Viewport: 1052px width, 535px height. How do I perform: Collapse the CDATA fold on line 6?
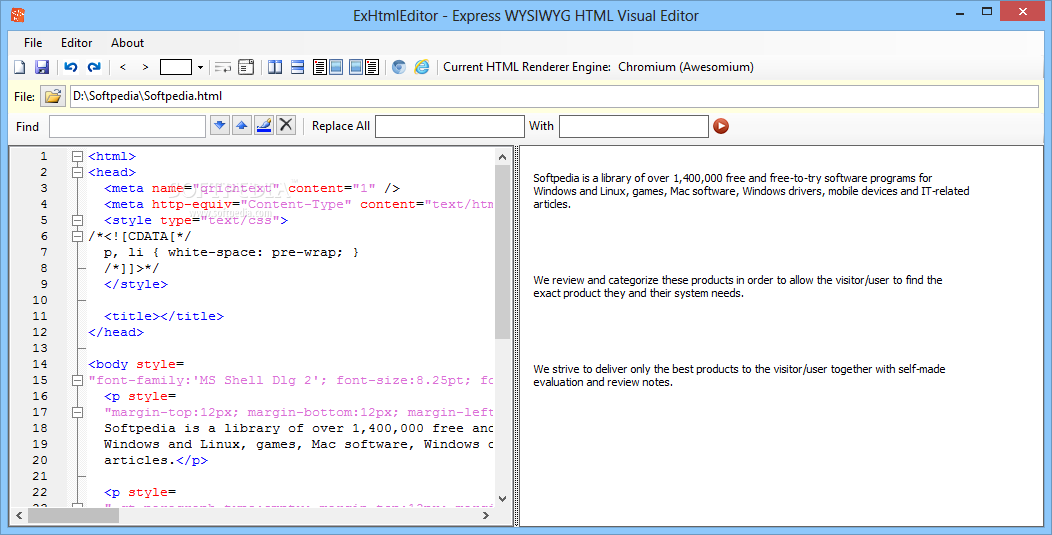point(77,236)
